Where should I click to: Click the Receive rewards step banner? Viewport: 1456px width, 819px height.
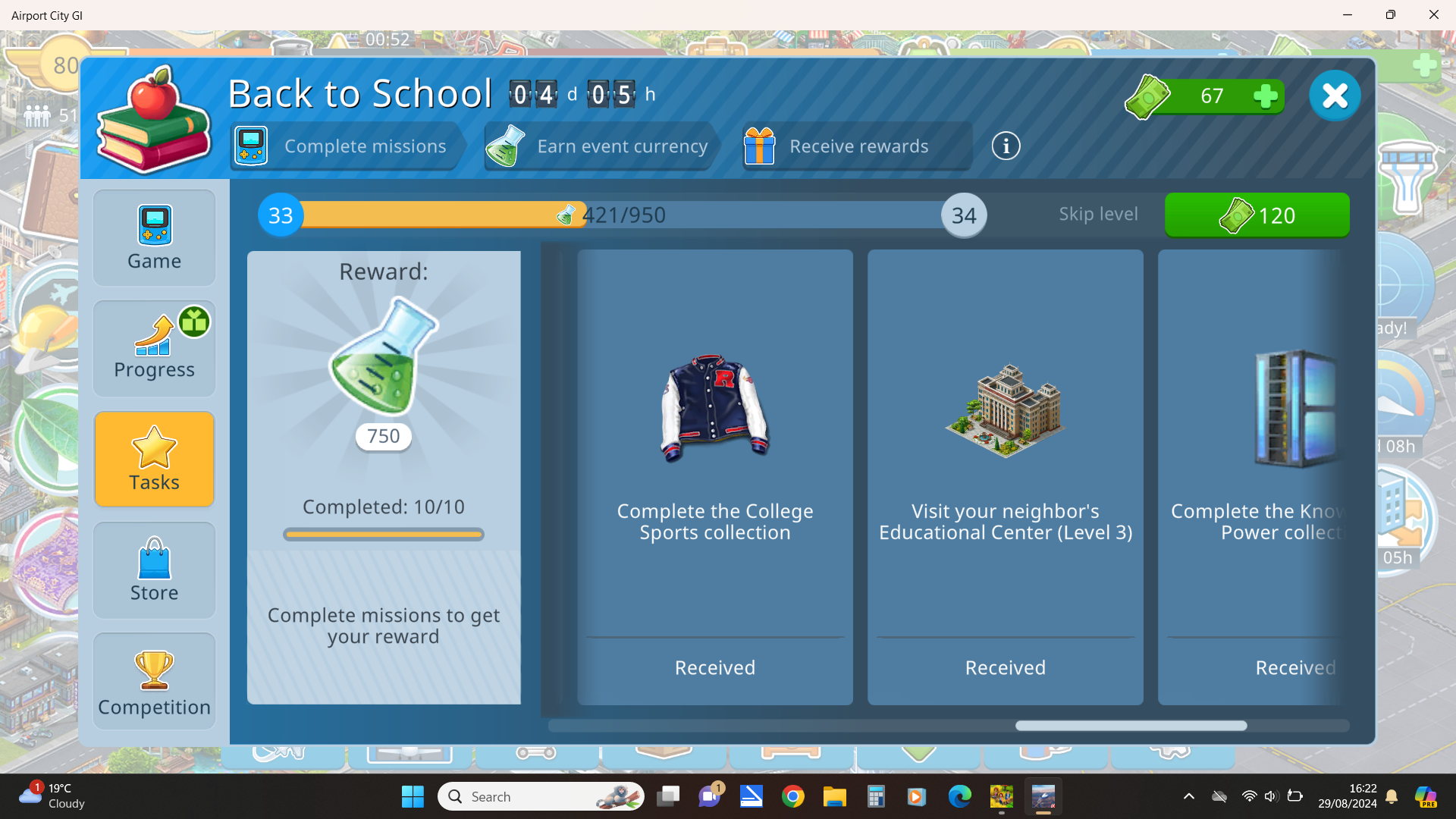[857, 146]
